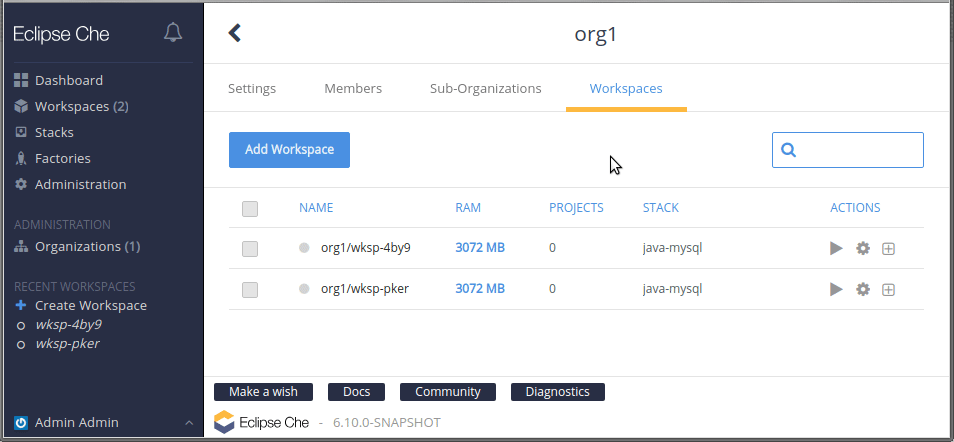
Task: Select Create Workspace link
Action: [x=91, y=306]
